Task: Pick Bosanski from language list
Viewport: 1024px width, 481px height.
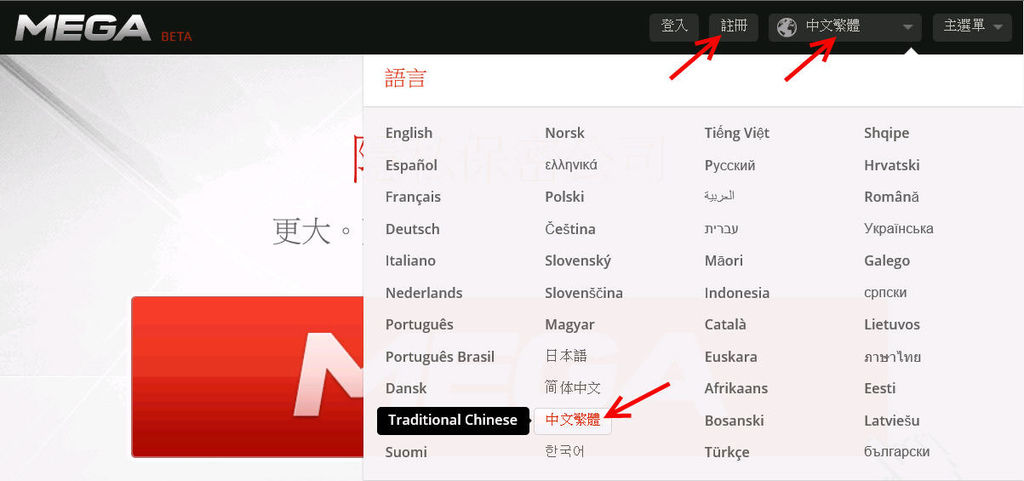Action: point(734,420)
